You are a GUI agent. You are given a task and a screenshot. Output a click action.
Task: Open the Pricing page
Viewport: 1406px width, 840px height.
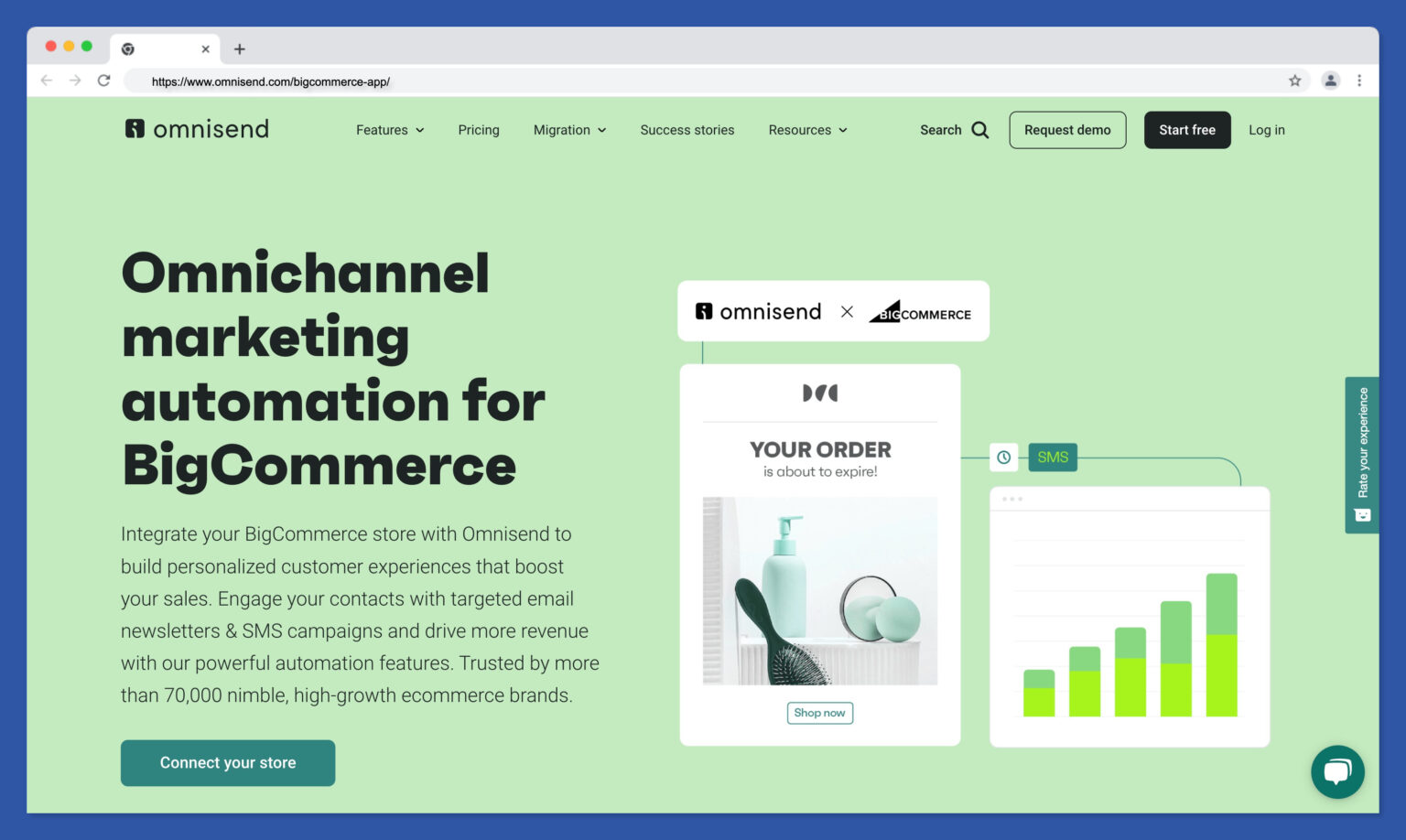tap(479, 130)
